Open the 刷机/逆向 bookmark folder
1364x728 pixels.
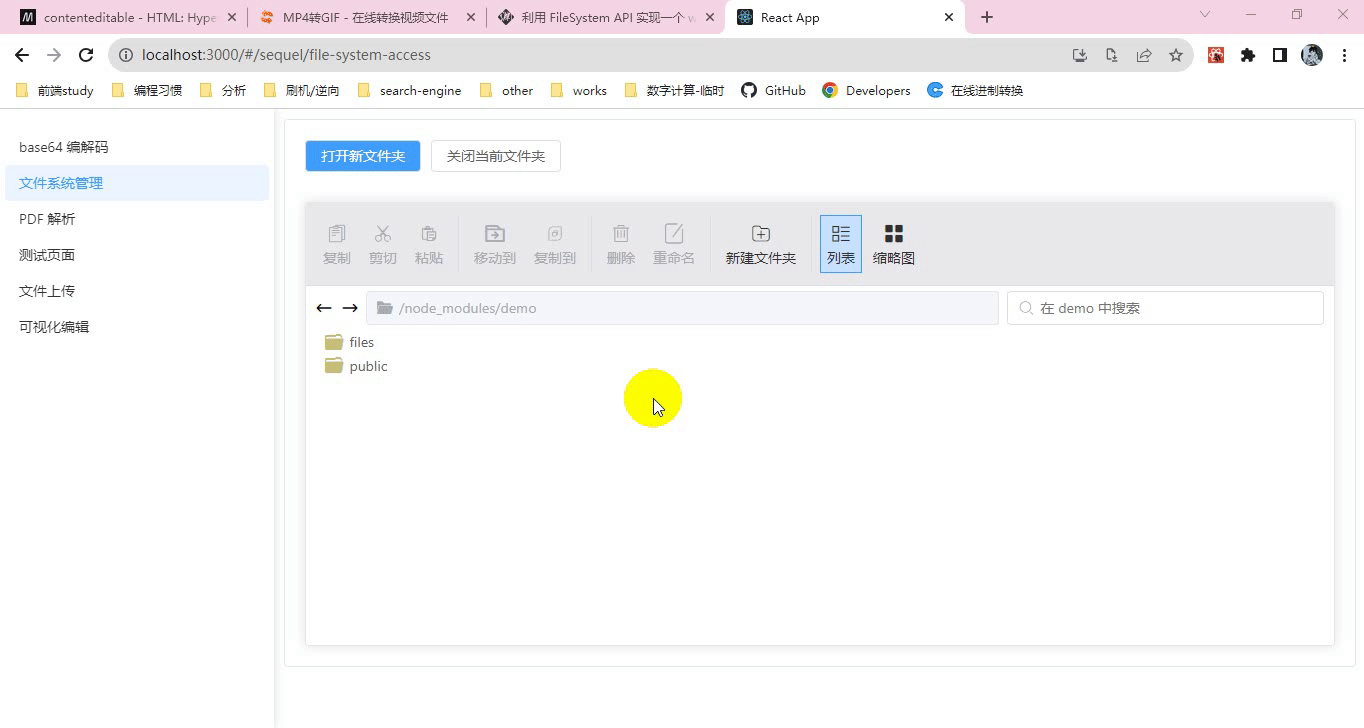pyautogui.click(x=301, y=90)
